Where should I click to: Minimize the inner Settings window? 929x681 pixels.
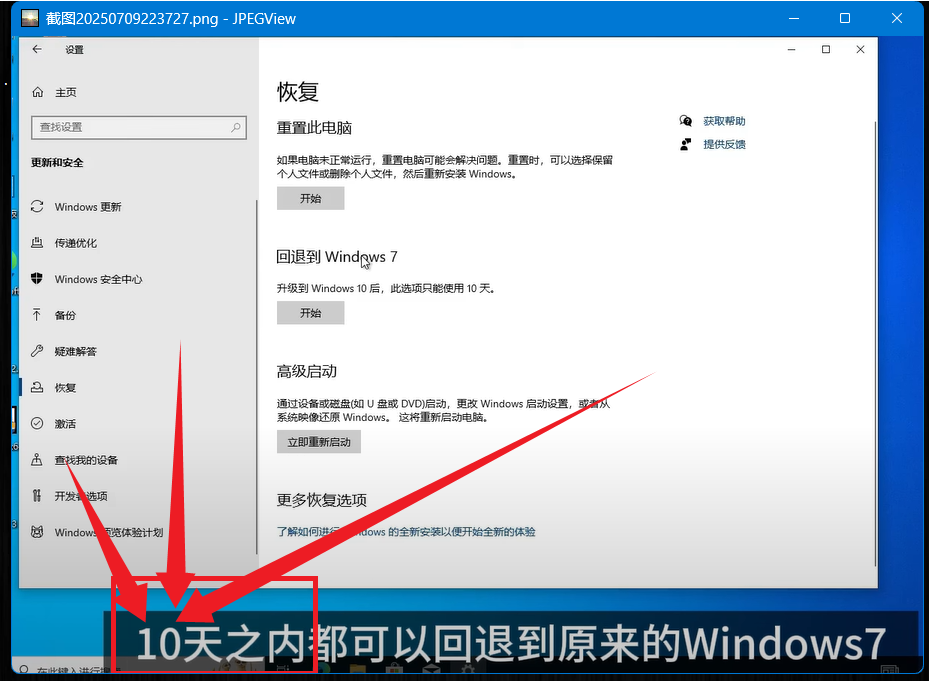coord(792,50)
